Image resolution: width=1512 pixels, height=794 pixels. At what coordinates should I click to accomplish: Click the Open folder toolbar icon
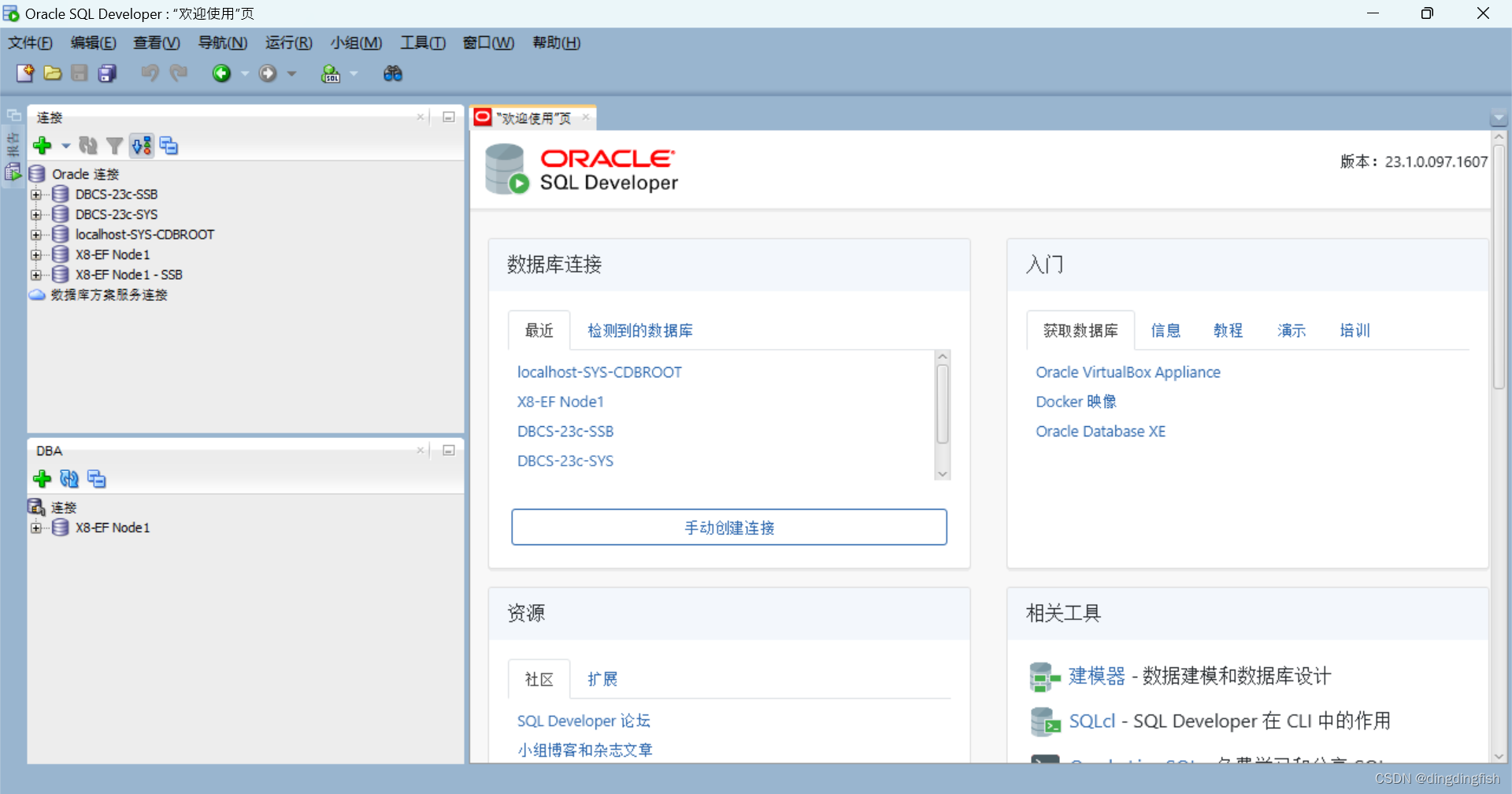(53, 73)
